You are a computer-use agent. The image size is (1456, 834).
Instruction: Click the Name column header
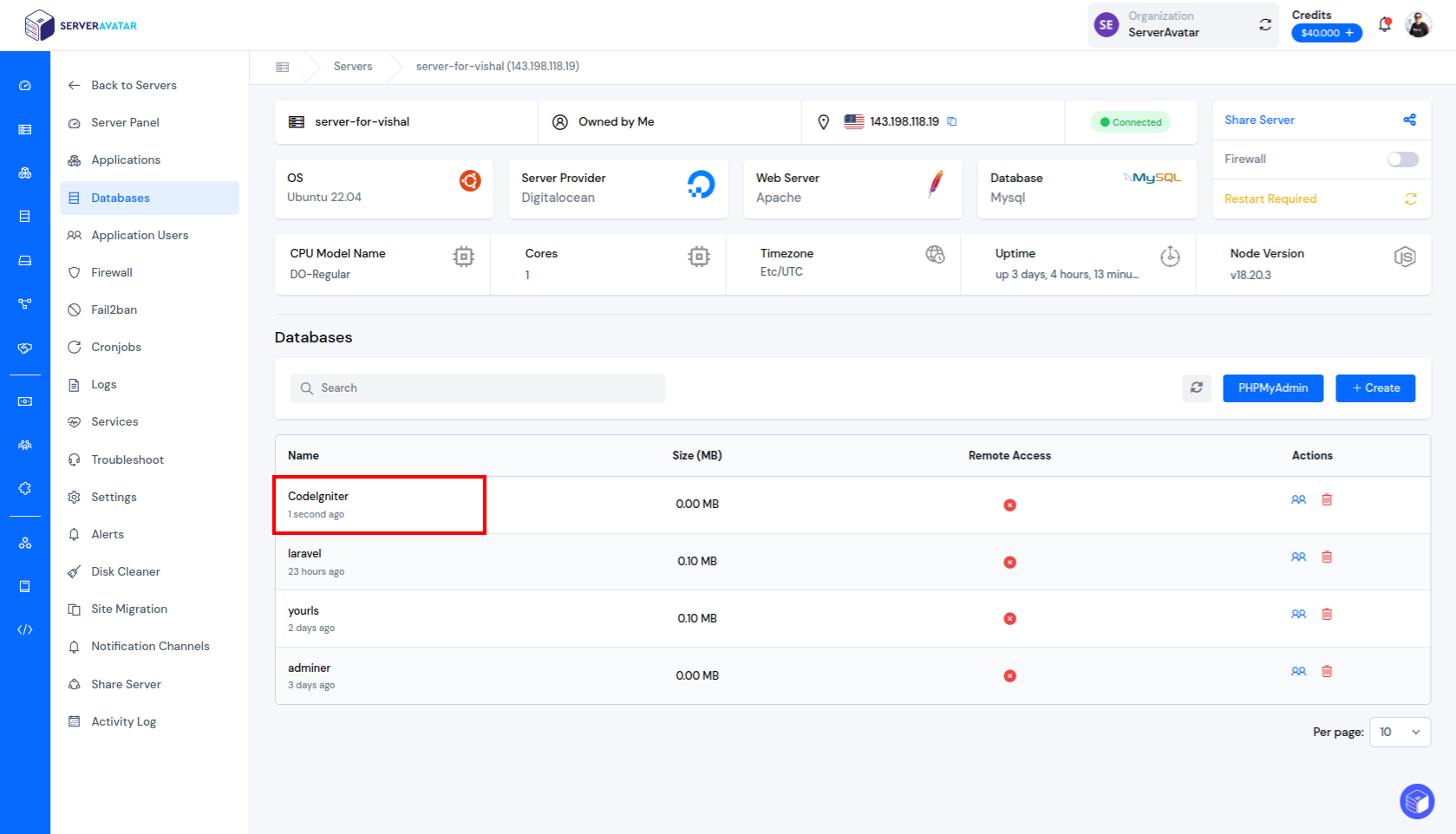pos(304,455)
